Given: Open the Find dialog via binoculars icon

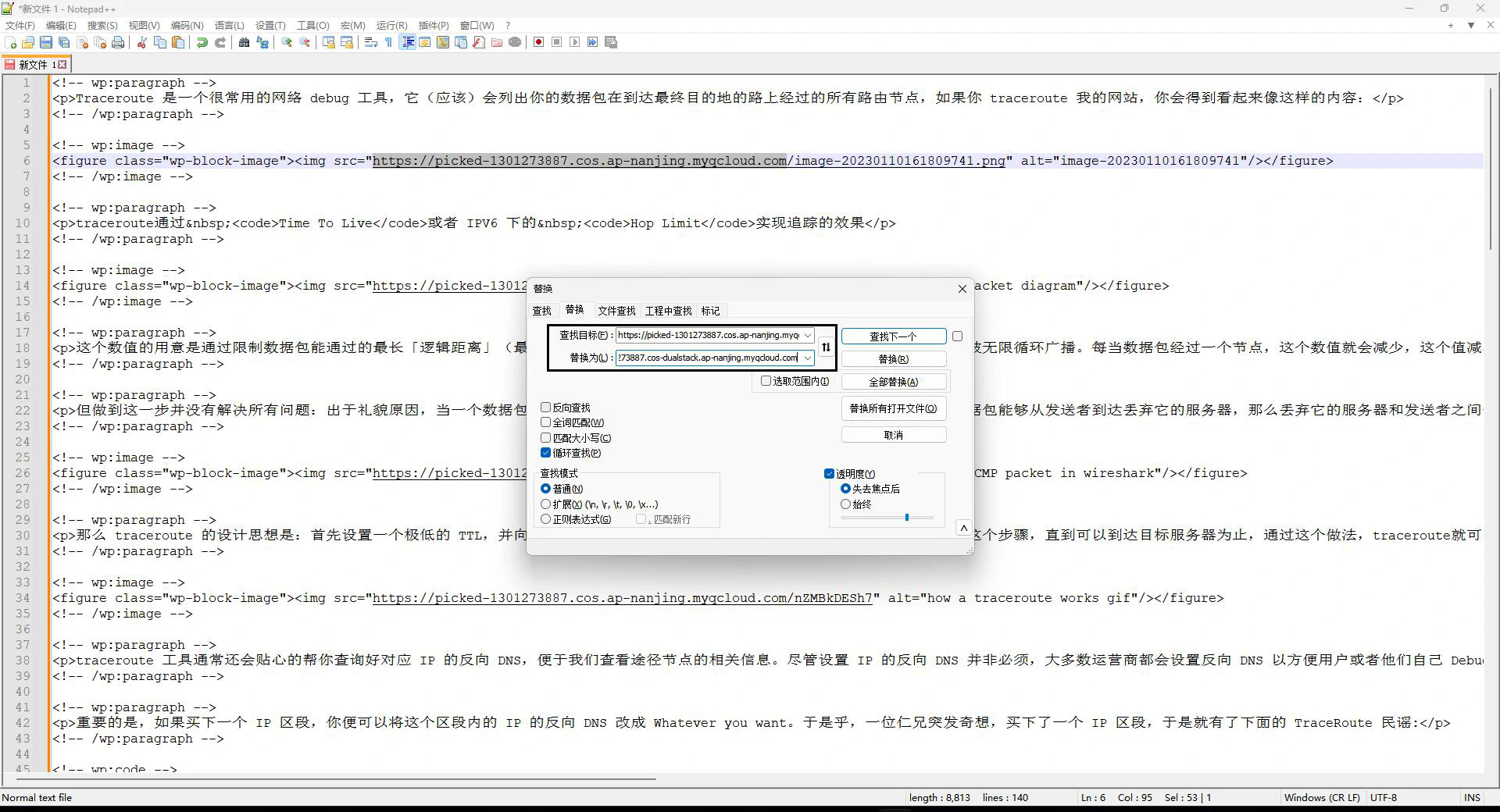Looking at the screenshot, I should tap(245, 43).
